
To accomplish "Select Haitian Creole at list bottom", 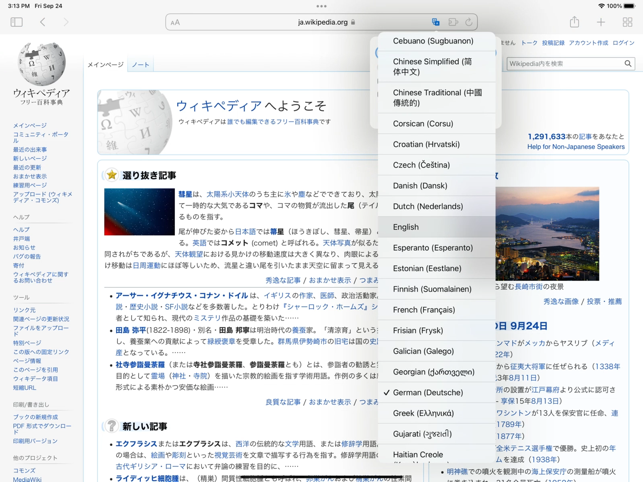I will tap(436, 454).
